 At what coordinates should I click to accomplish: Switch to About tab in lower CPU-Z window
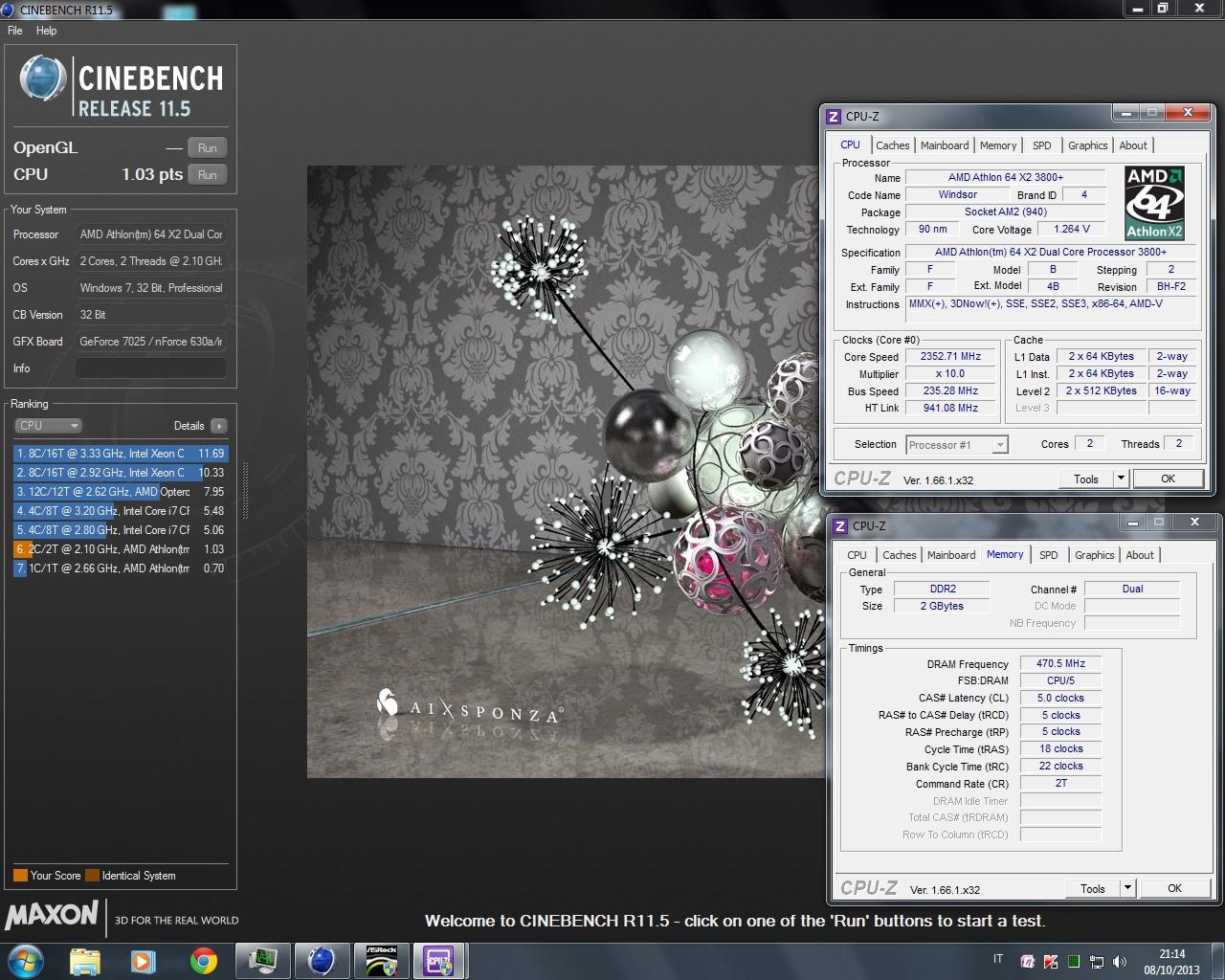point(1140,555)
